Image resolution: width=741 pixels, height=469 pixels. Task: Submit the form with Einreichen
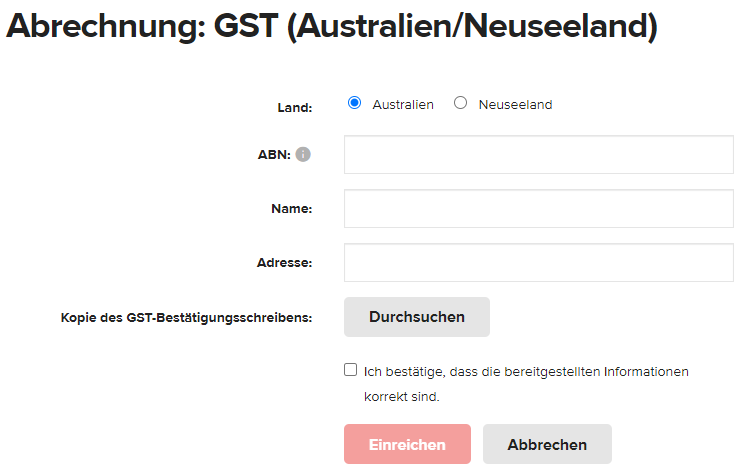coord(407,444)
